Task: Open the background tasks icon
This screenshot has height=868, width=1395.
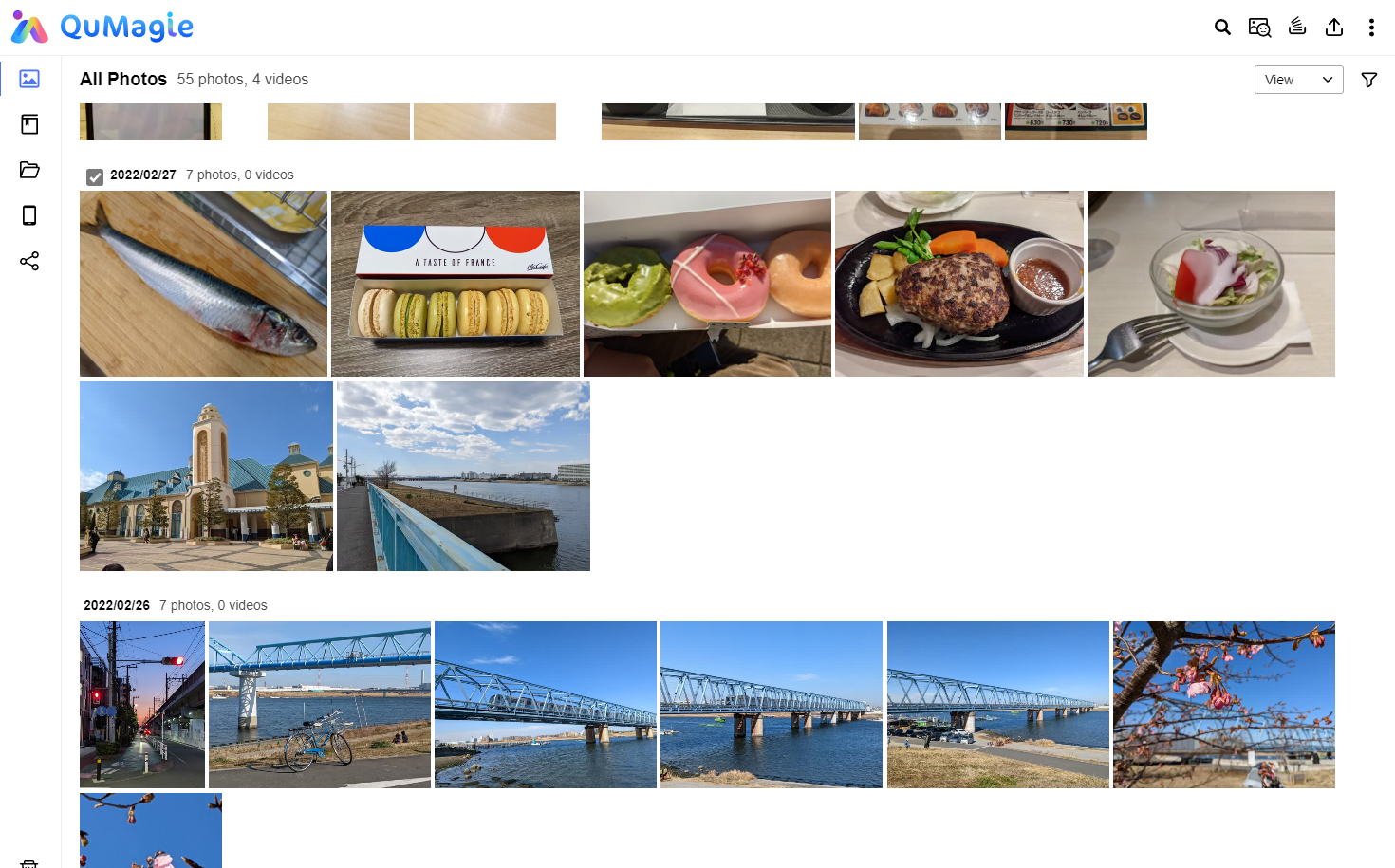Action: click(x=1297, y=27)
